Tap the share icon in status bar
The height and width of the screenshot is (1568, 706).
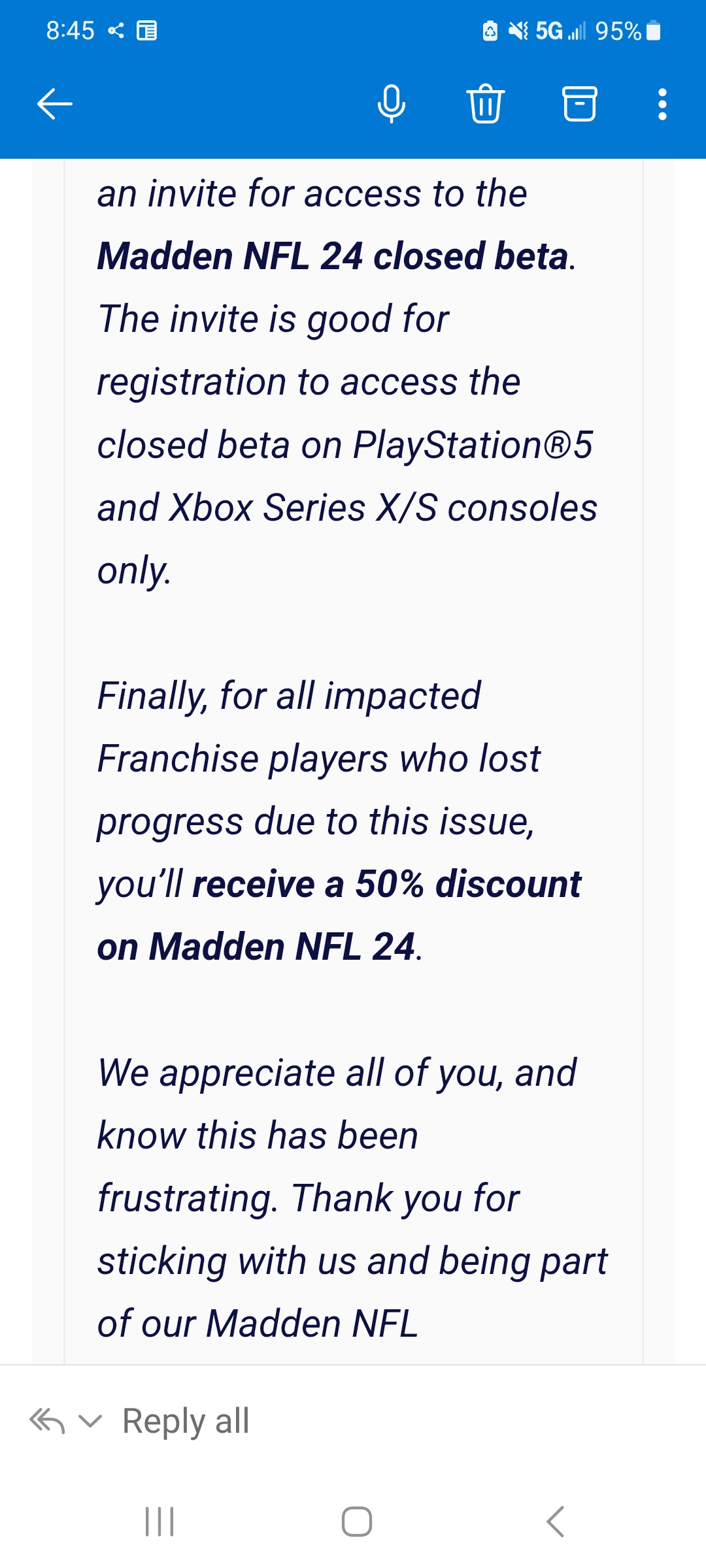116,31
